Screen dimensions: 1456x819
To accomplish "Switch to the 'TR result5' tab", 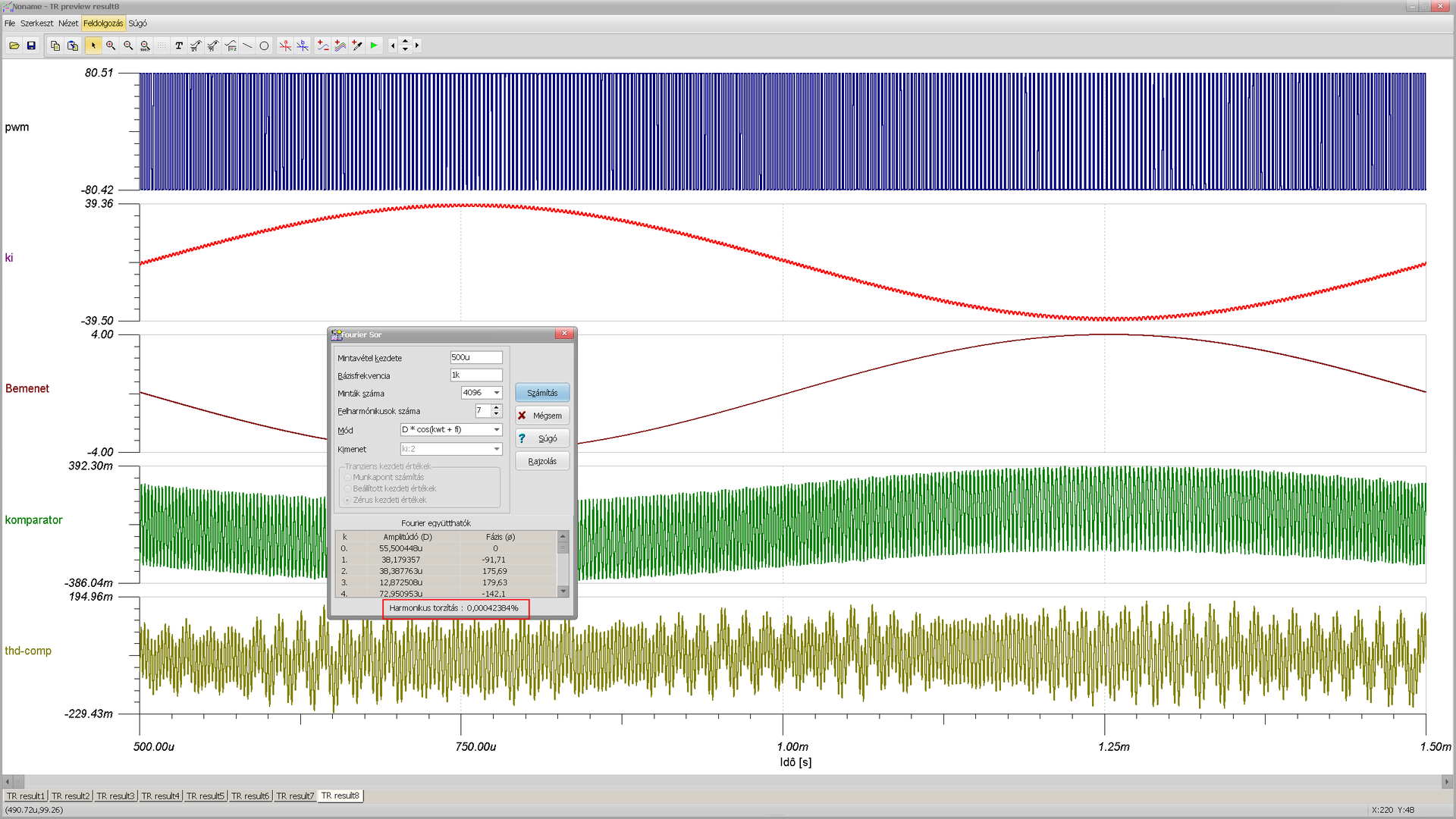I will [x=206, y=796].
